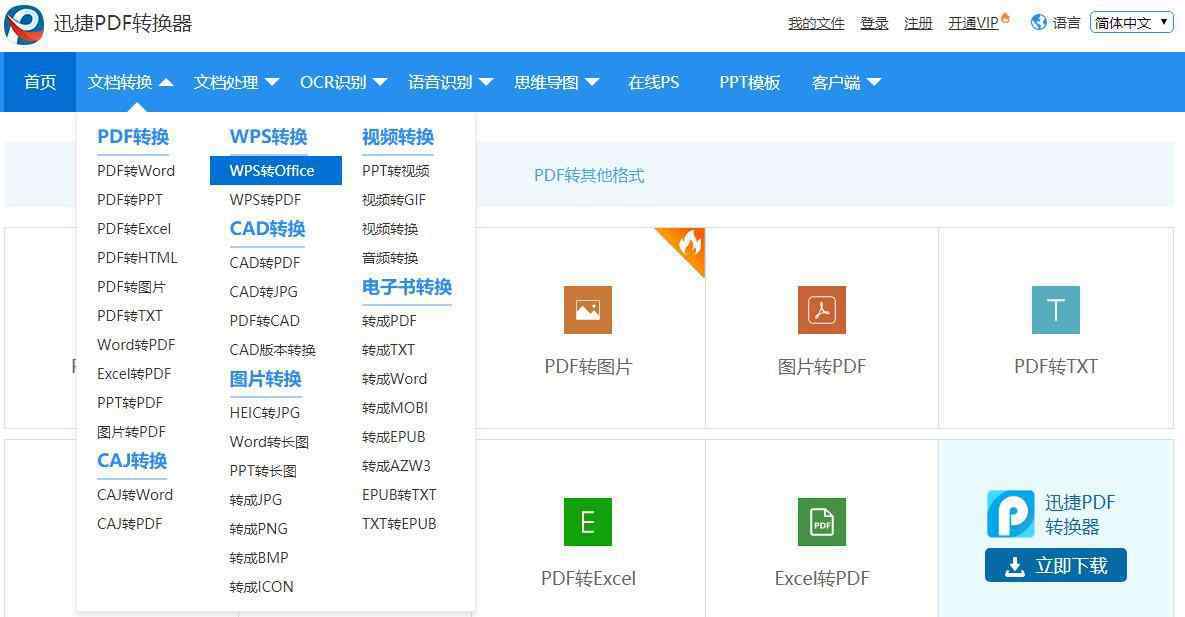This screenshot has width=1185, height=617.
Task: Choose PDF转PPT from the menu
Action: click(x=130, y=200)
